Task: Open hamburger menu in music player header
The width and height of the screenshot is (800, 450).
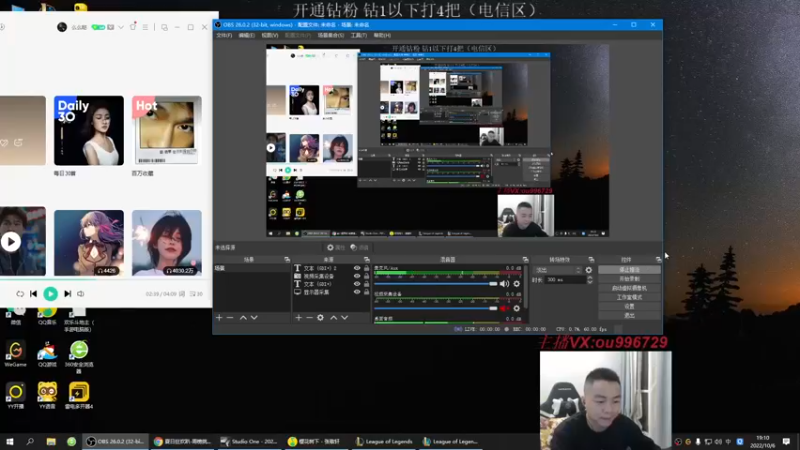Action: click(145, 27)
